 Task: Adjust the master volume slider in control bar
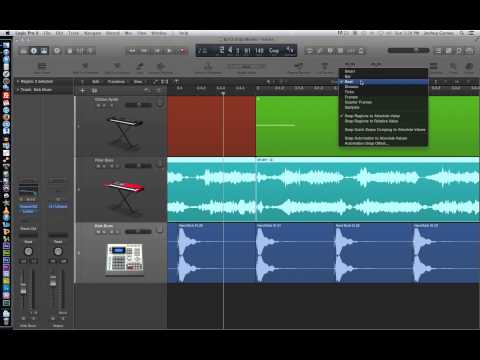408,50
